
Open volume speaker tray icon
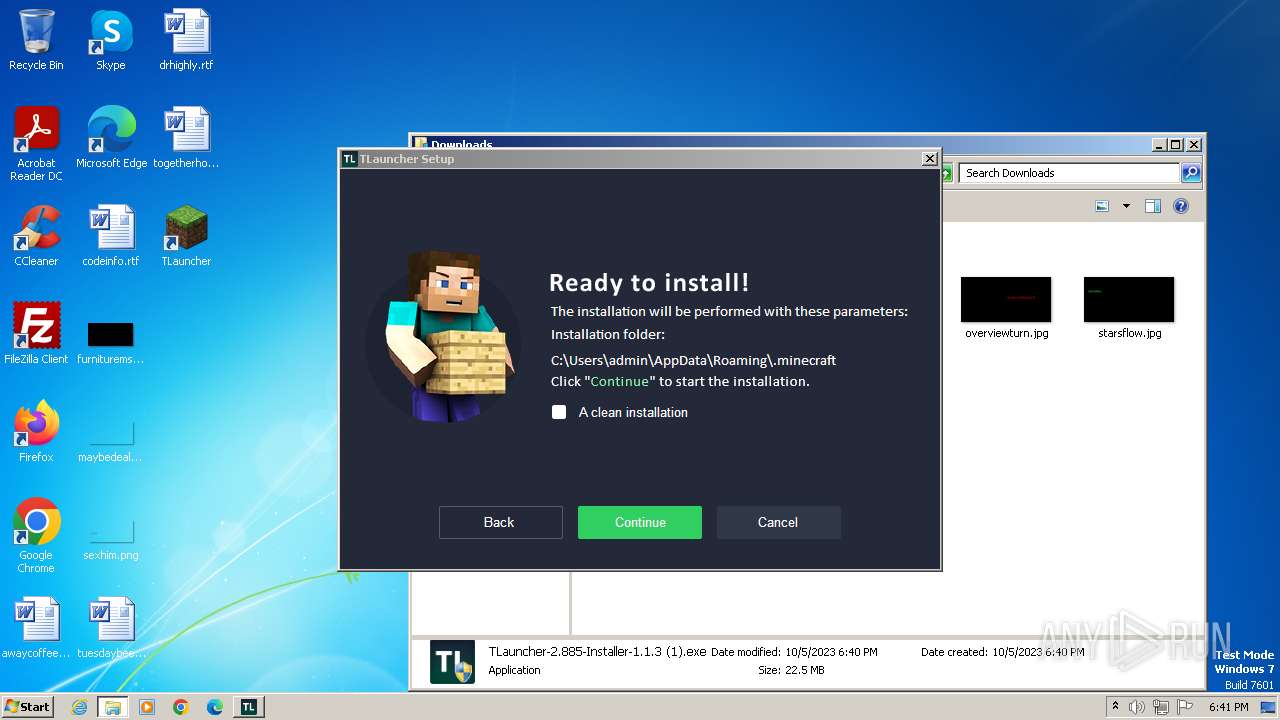(x=1137, y=707)
